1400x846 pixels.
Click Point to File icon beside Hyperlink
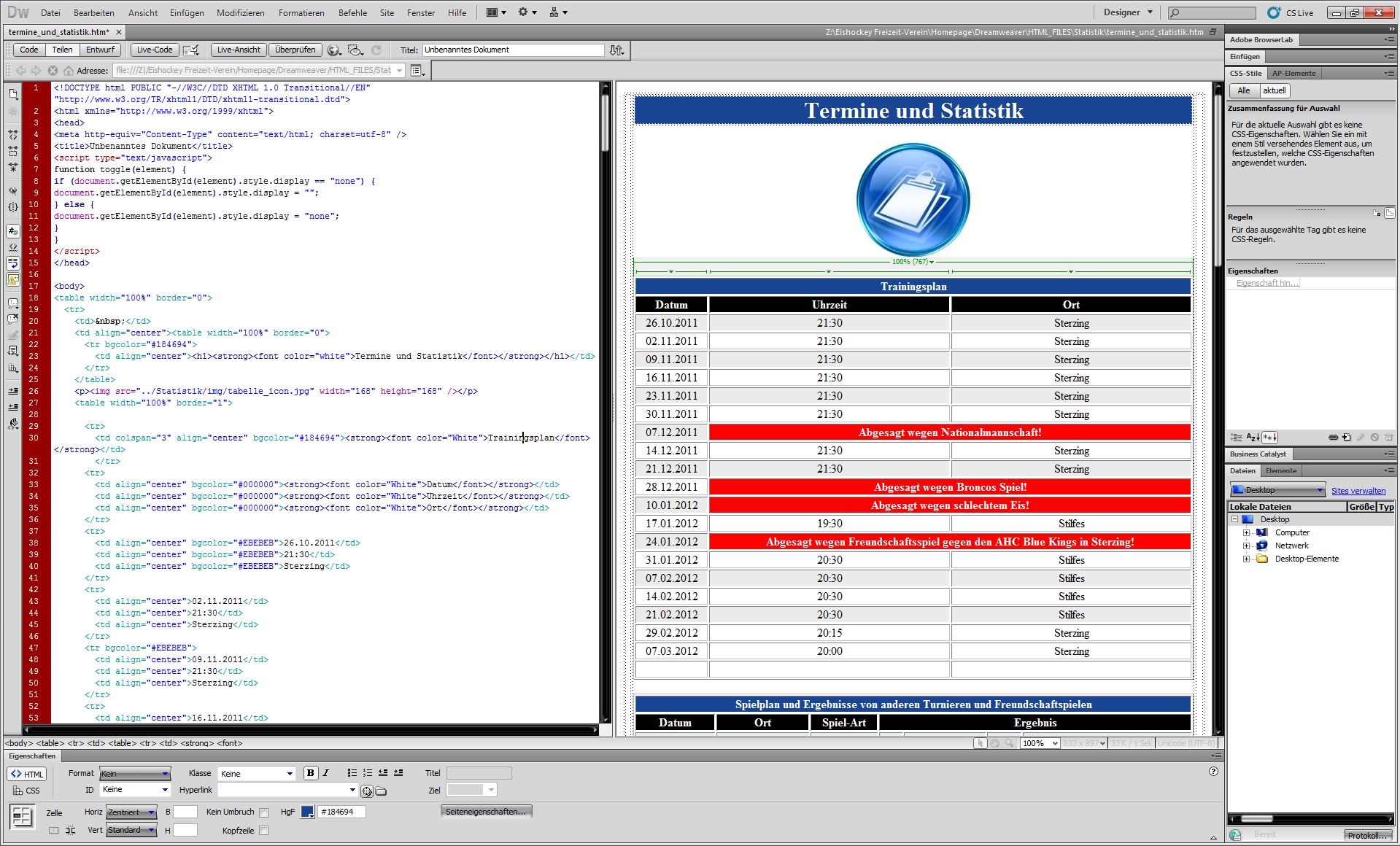click(x=367, y=791)
